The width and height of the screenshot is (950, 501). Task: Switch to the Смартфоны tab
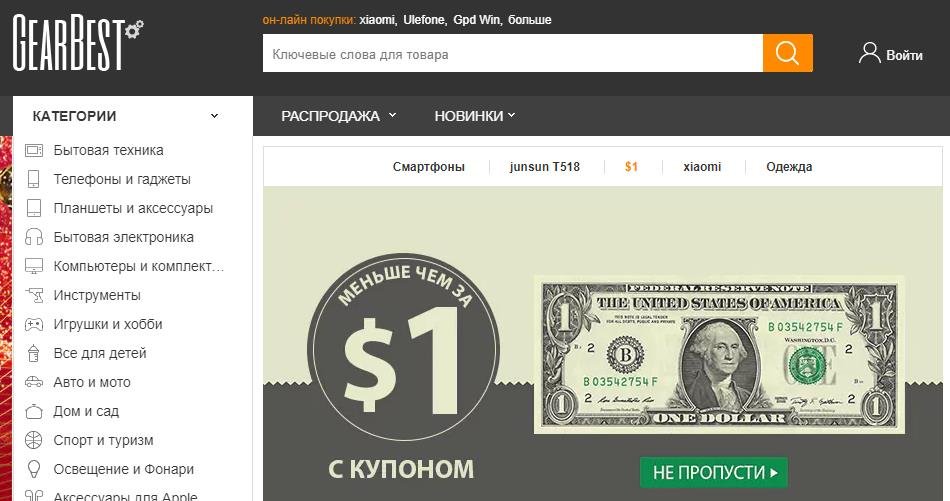pyautogui.click(x=428, y=167)
